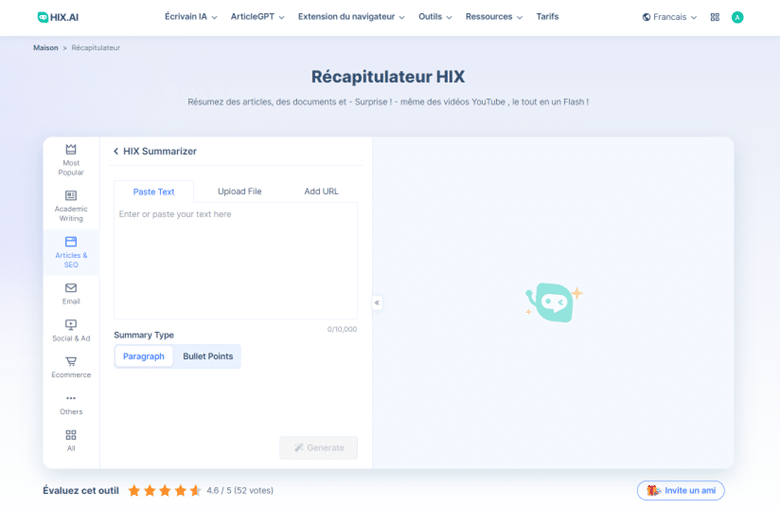Expand the Écrivain IA menu
This screenshot has height=510, width=780.
point(191,17)
